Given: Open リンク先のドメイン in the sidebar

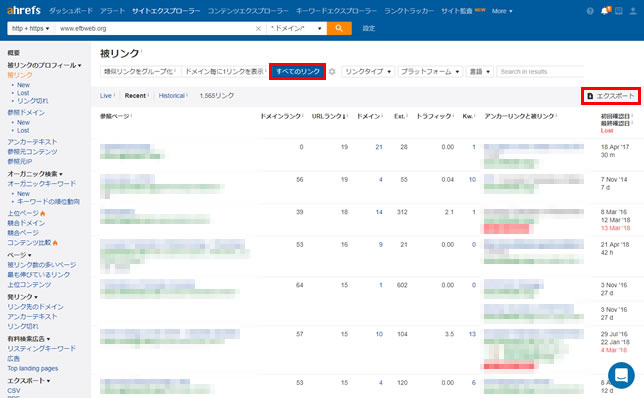Looking at the screenshot, I should pos(35,307).
